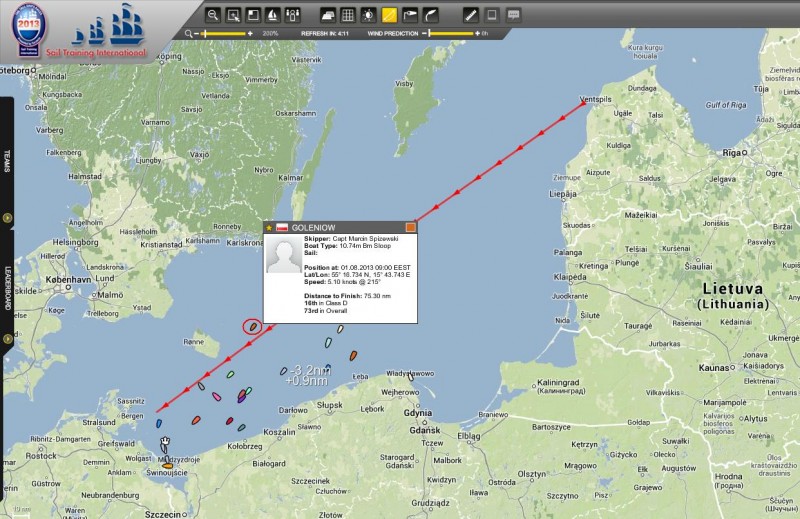Click the wind flag icon
Image resolution: width=800 pixels, height=519 pixels.
[410, 15]
